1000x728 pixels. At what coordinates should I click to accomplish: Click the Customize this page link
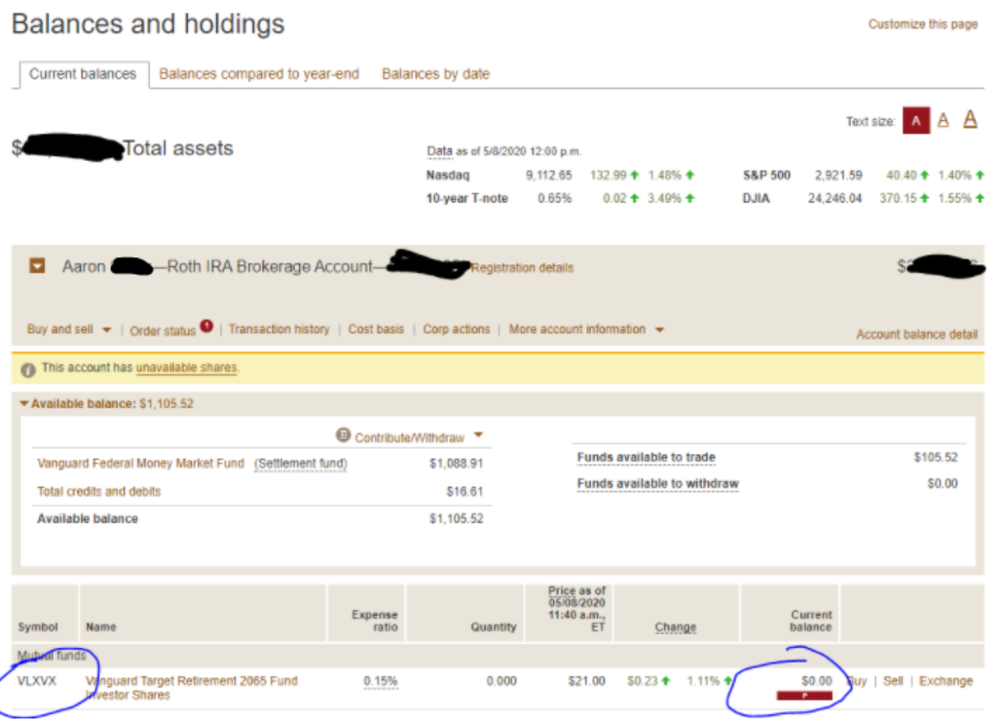[923, 24]
